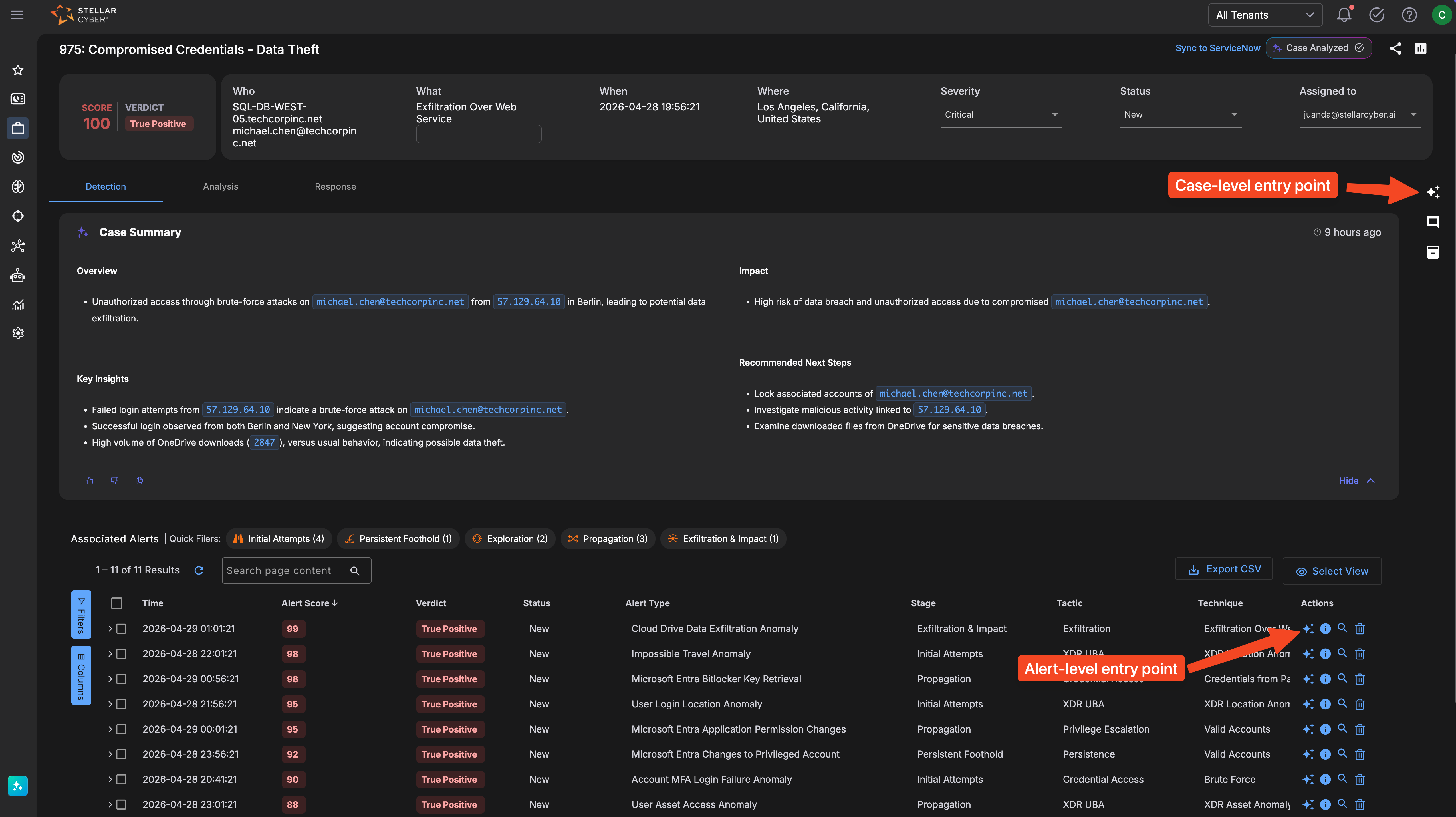Image resolution: width=1456 pixels, height=817 pixels.
Task: Expand the 2026-04-29 01:01:21 alert row
Action: click(x=110, y=629)
